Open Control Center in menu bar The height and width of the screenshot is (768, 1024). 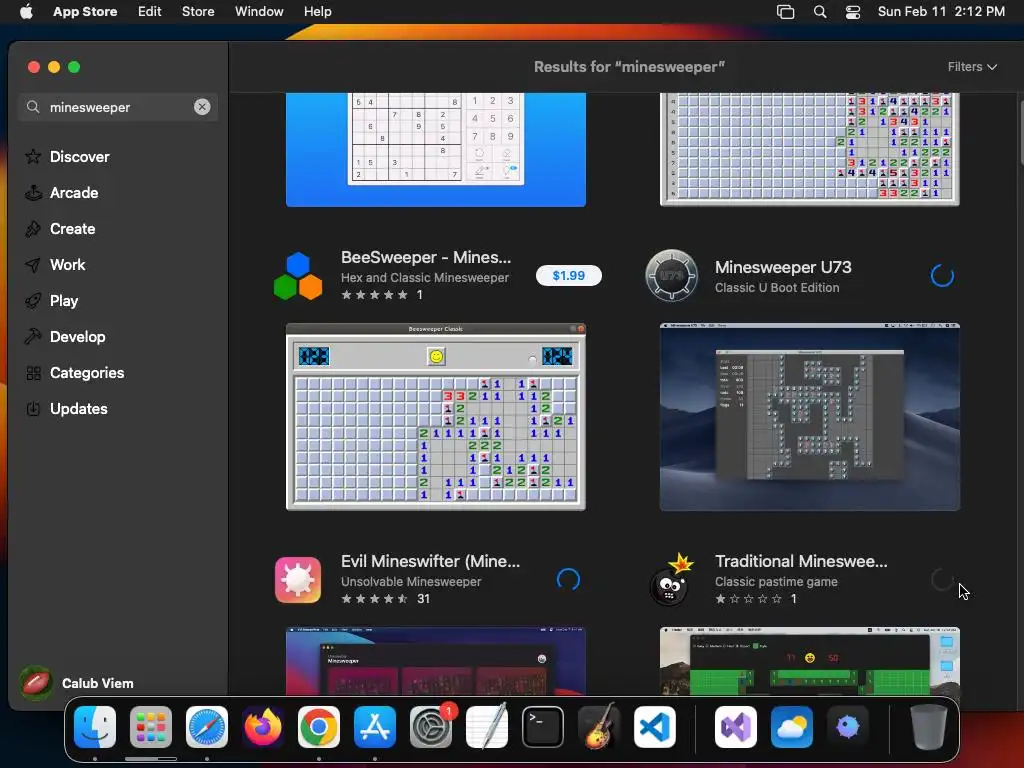(x=853, y=11)
